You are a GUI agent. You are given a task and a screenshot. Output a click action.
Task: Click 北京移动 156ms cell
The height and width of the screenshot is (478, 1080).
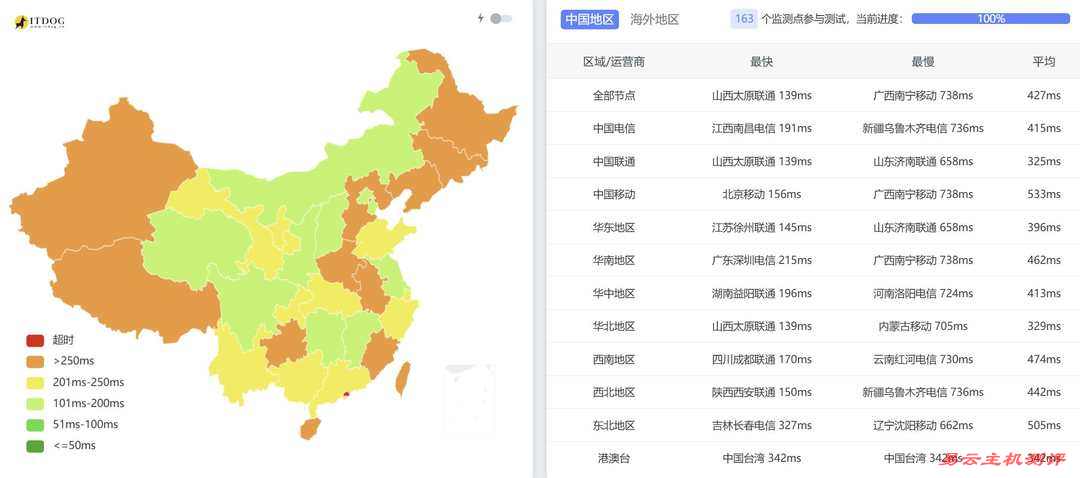tap(762, 194)
